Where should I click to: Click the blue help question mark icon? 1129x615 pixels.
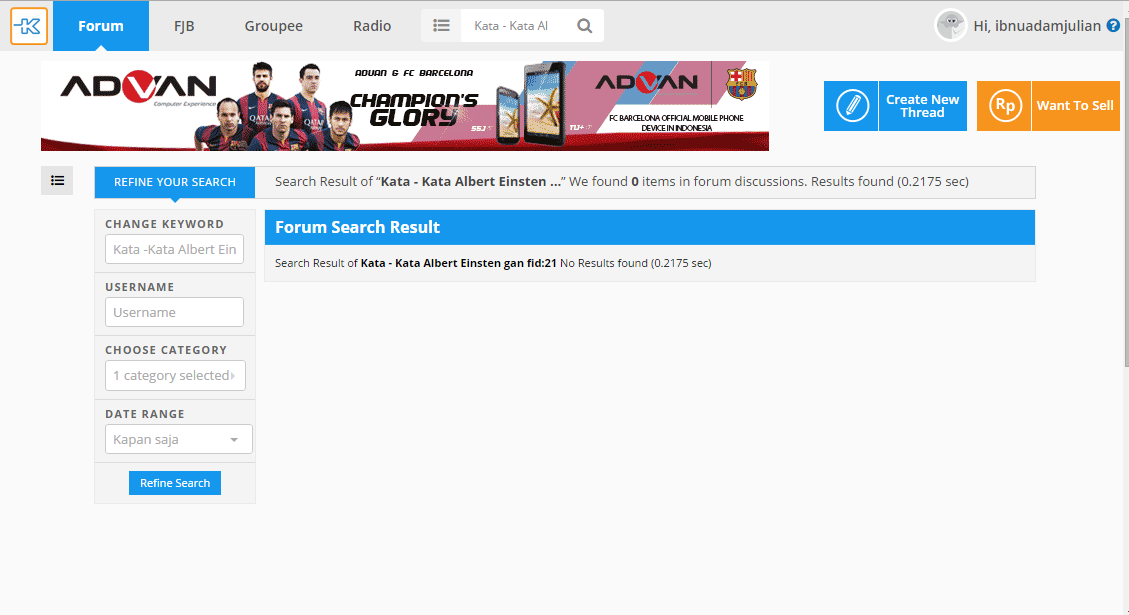1113,26
